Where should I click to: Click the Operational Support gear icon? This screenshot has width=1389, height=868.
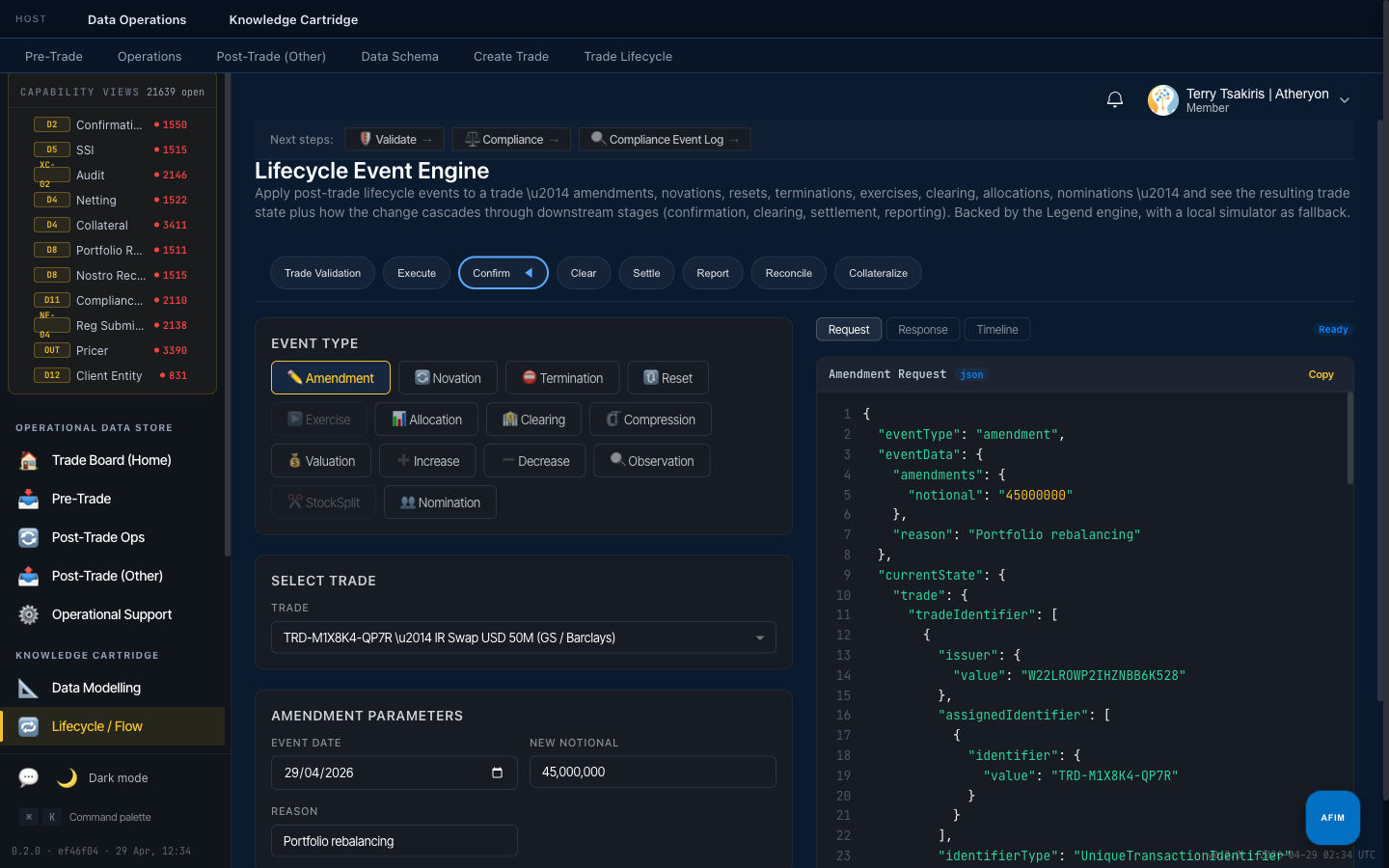29,614
